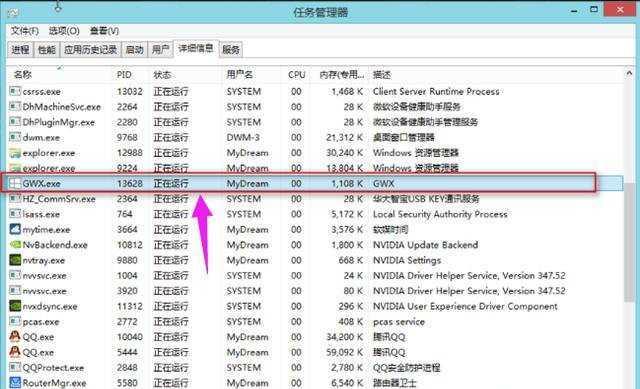Click the lsass.exe process icon
This screenshot has width=640, height=389.
15,214
